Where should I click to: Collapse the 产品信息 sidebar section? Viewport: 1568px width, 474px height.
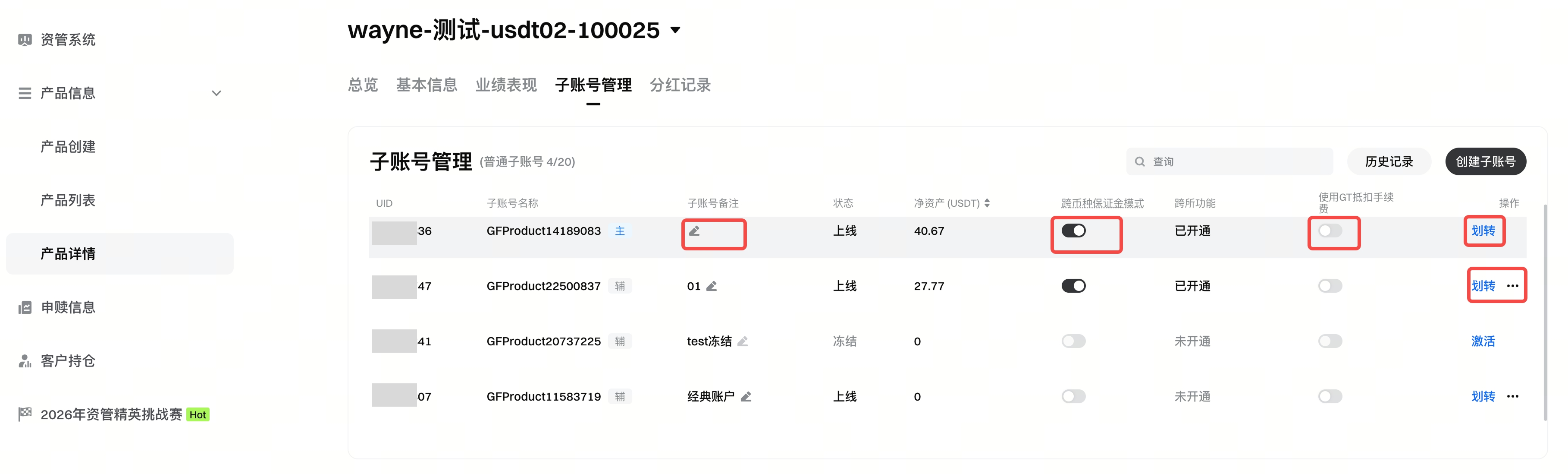click(216, 93)
